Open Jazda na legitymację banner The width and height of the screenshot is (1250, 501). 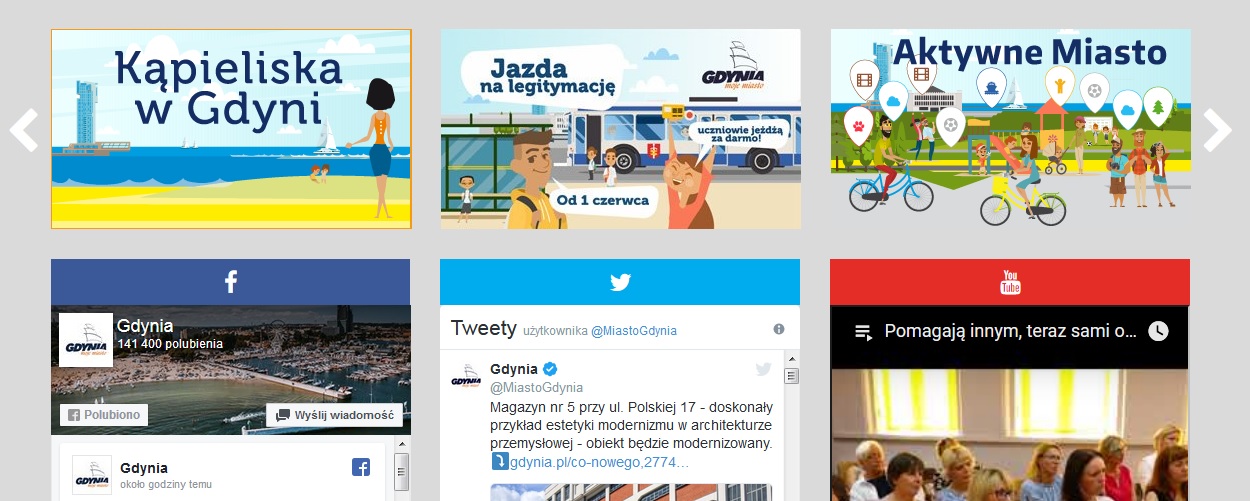(x=621, y=129)
